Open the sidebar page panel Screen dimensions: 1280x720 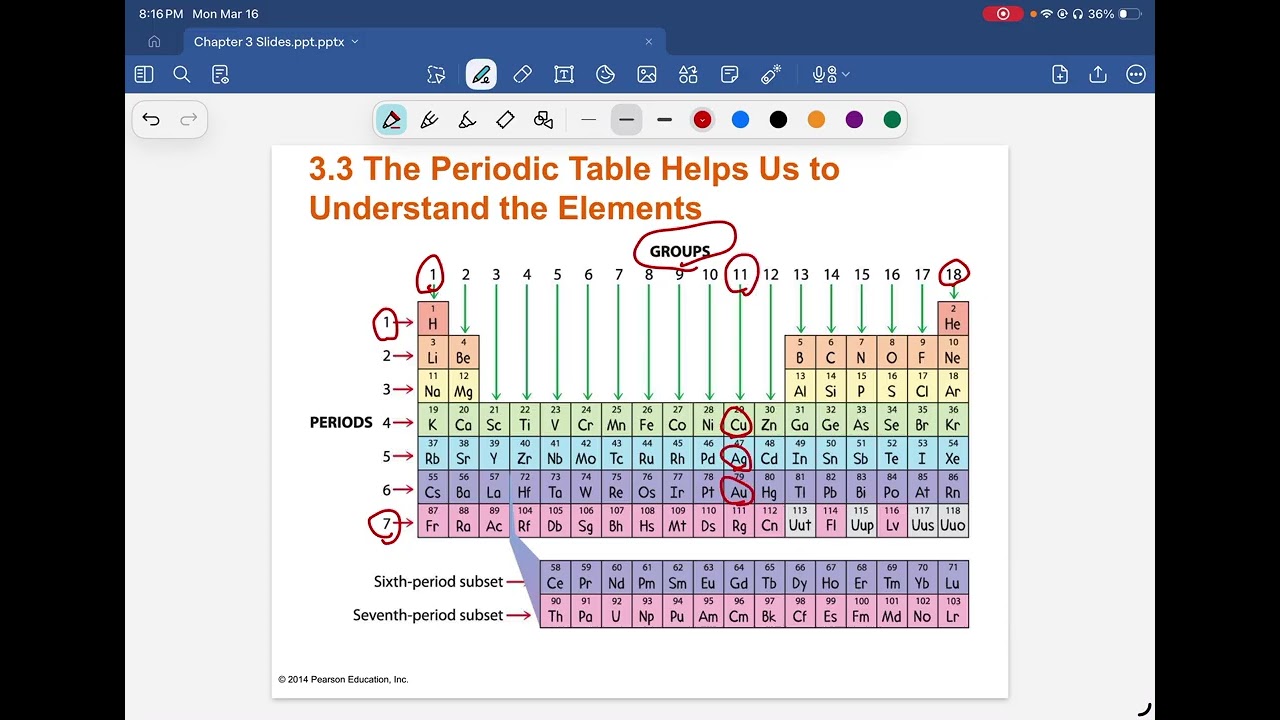coord(144,74)
